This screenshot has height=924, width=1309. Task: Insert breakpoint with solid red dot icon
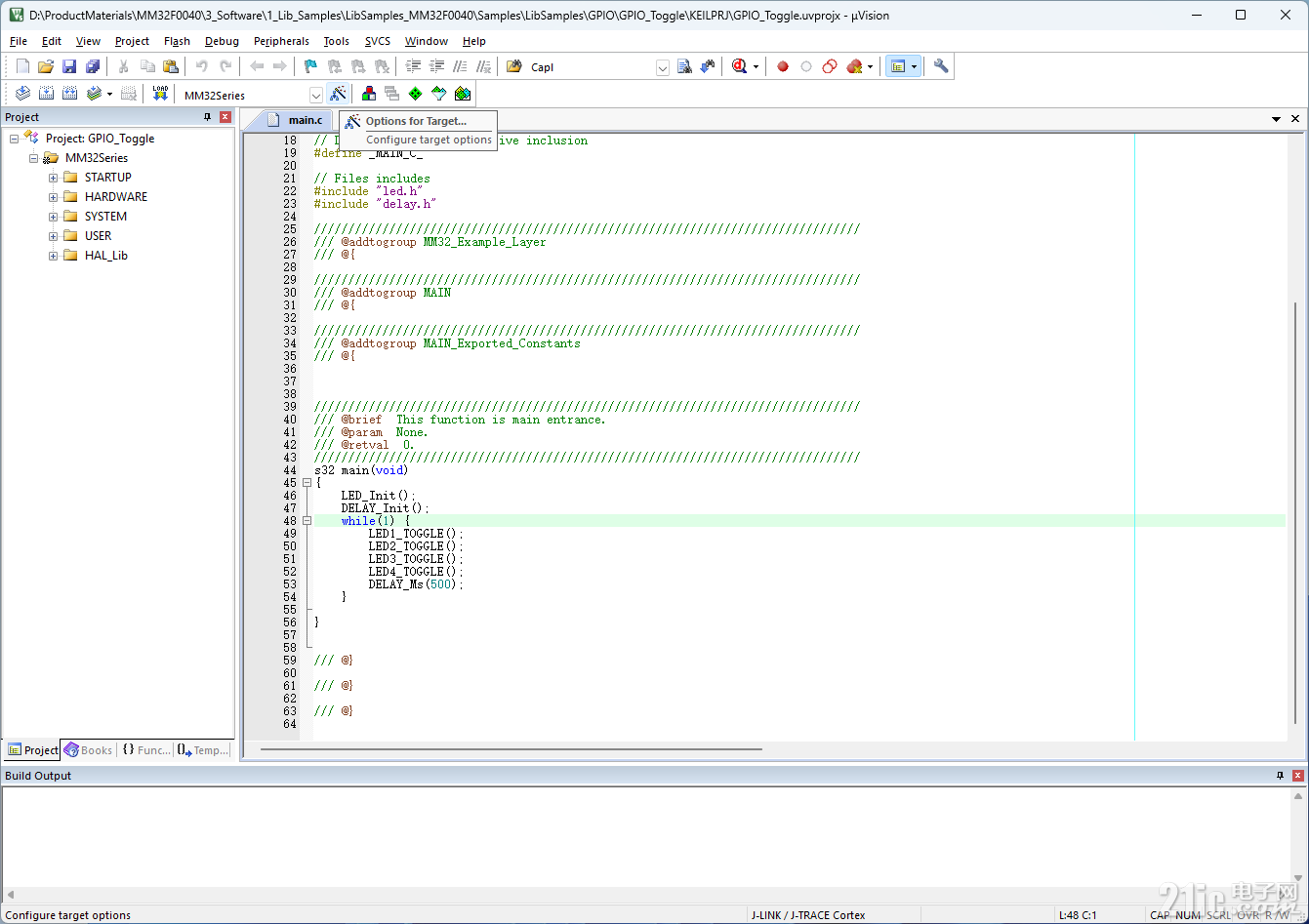[x=783, y=66]
